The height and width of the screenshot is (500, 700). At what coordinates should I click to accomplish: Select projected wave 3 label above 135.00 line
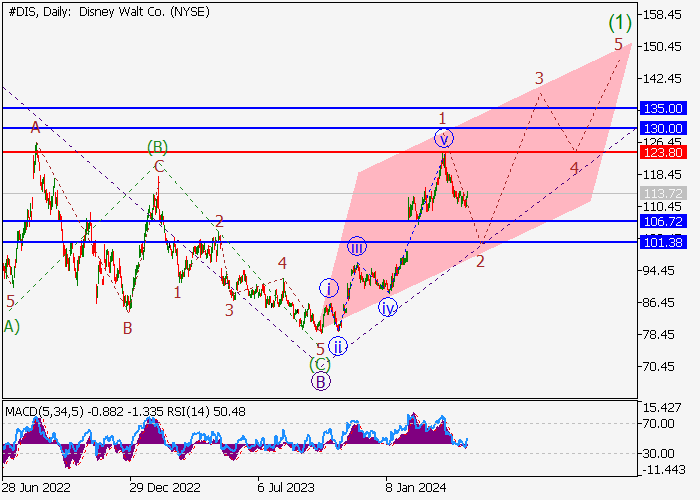pyautogui.click(x=539, y=79)
